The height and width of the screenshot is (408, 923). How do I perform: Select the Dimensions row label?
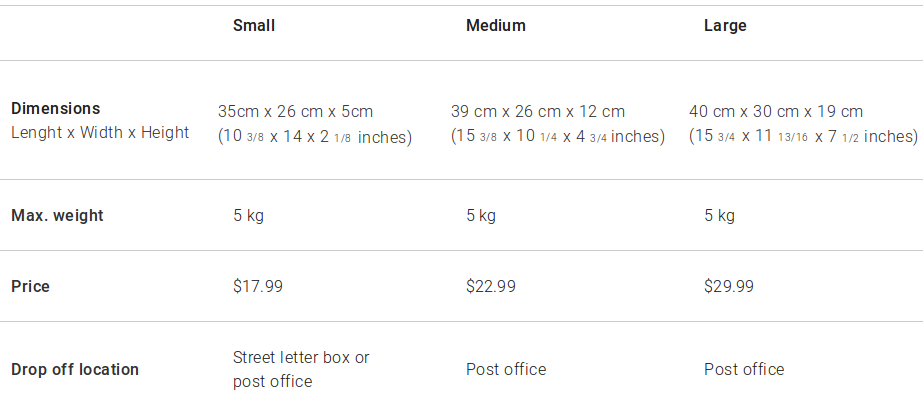coord(56,108)
